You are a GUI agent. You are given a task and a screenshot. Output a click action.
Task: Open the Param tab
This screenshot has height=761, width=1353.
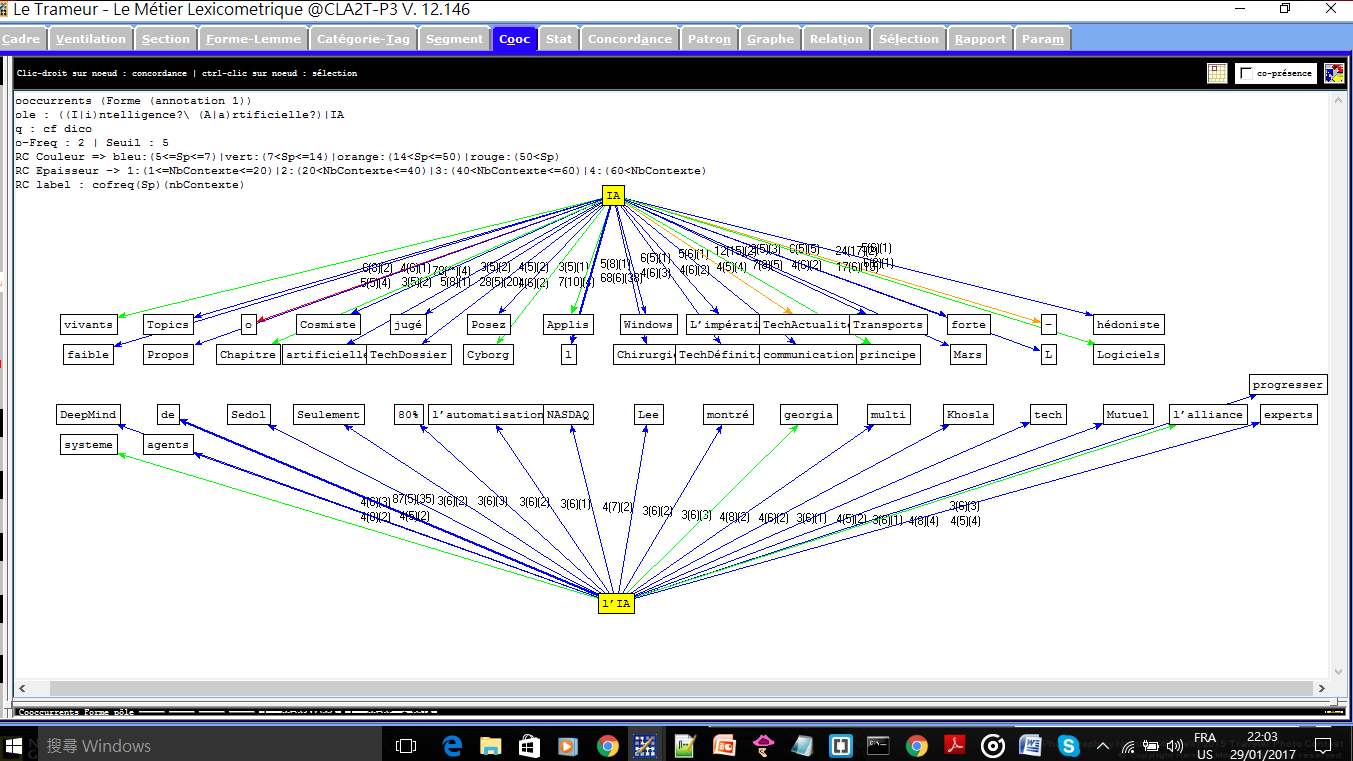pos(1043,39)
